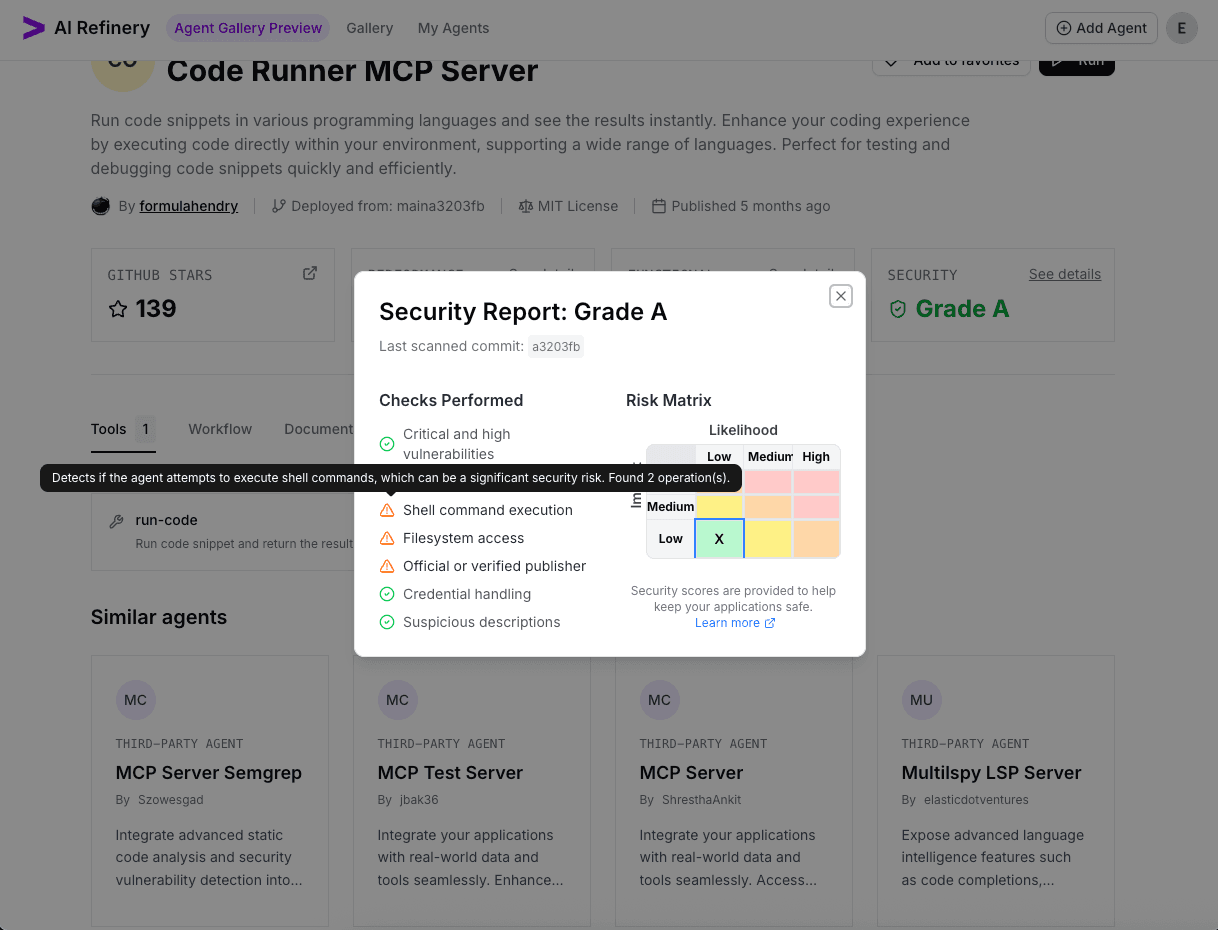Toggle the warning indicator on Filesystem access check
This screenshot has width=1218, height=930.
[x=386, y=538]
